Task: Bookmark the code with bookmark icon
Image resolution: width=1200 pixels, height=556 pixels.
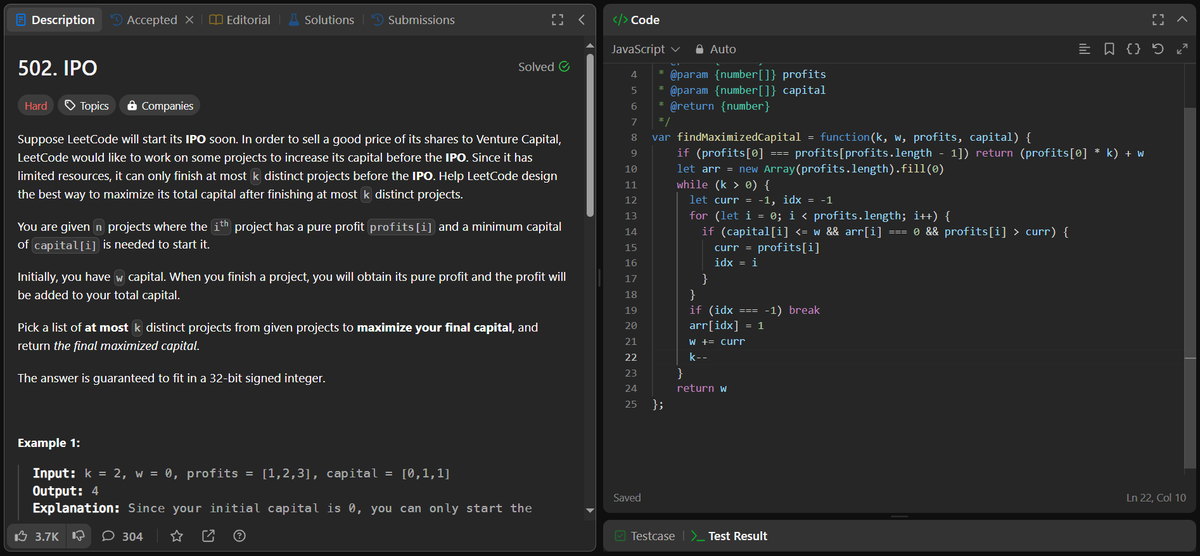Action: click(x=1110, y=49)
